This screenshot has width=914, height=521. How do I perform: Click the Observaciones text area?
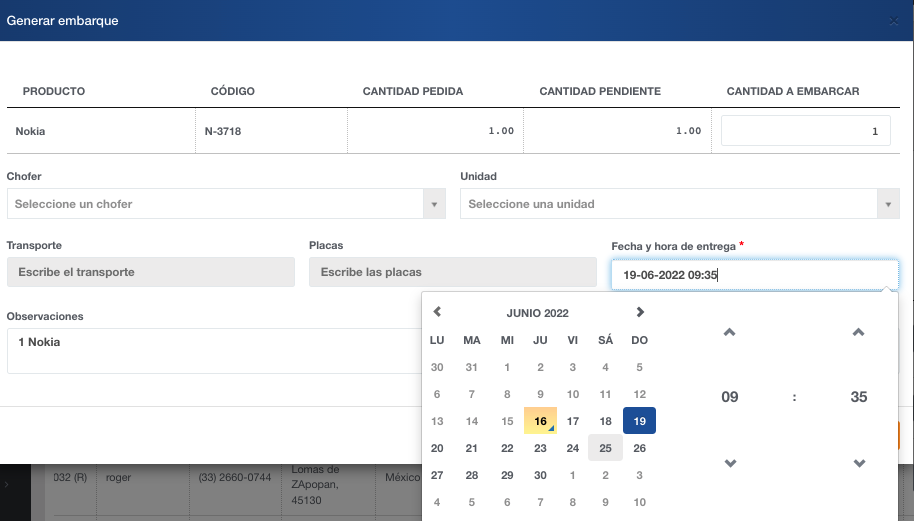(212, 350)
